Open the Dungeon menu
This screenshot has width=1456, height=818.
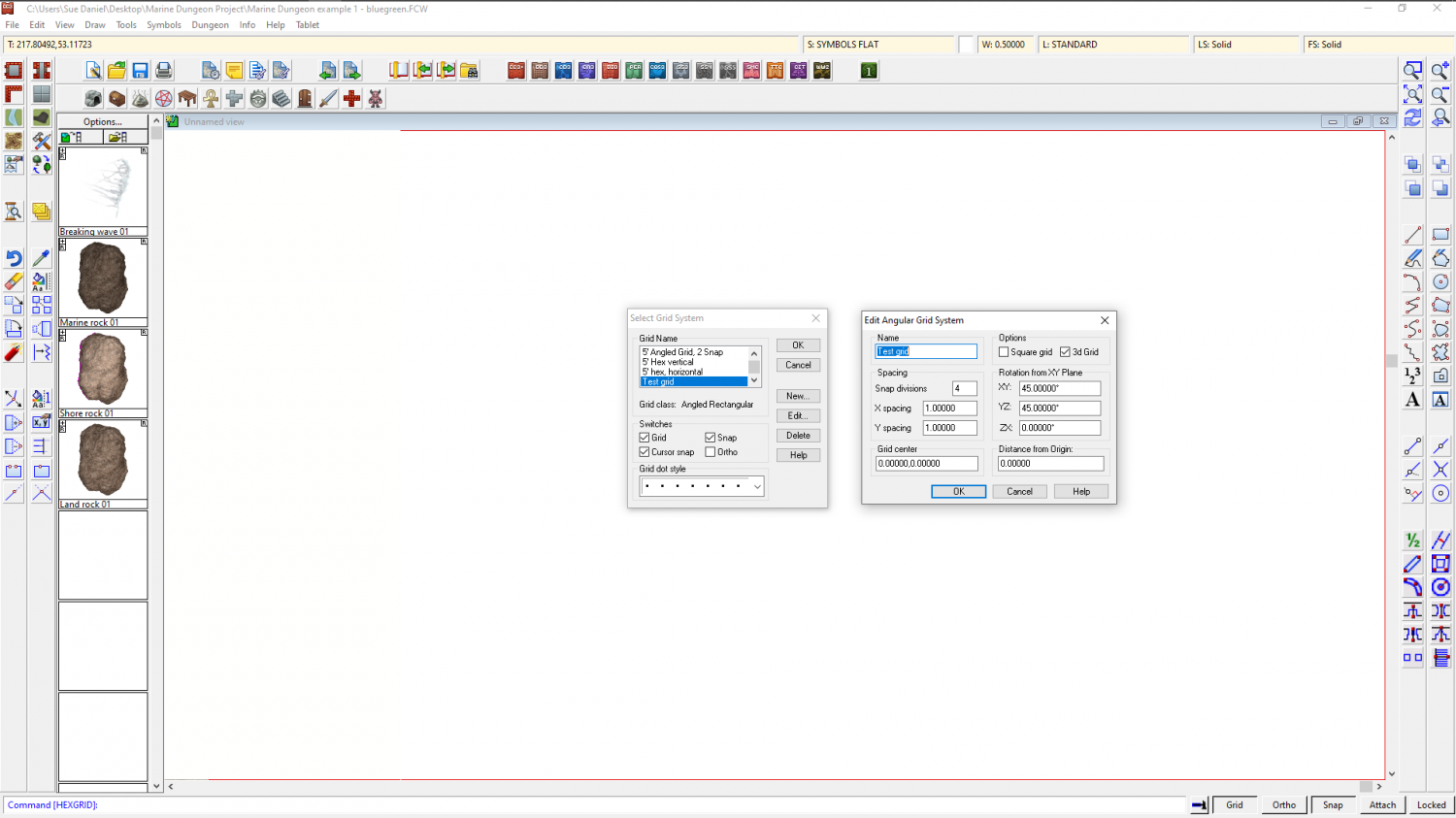coord(210,25)
